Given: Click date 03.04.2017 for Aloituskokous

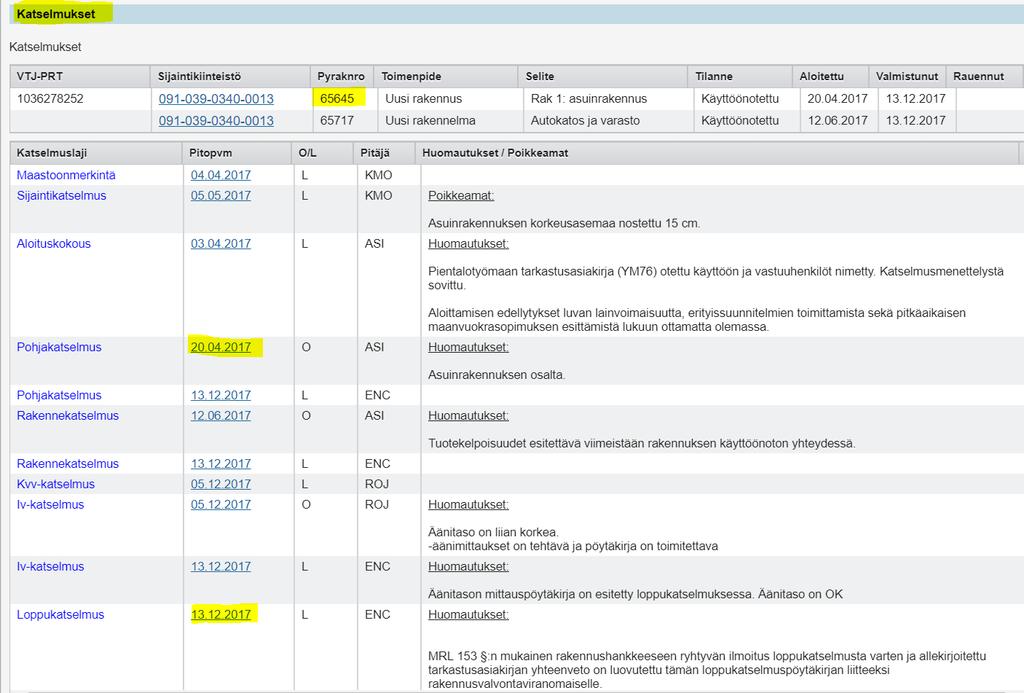Looking at the screenshot, I should click(x=221, y=244).
